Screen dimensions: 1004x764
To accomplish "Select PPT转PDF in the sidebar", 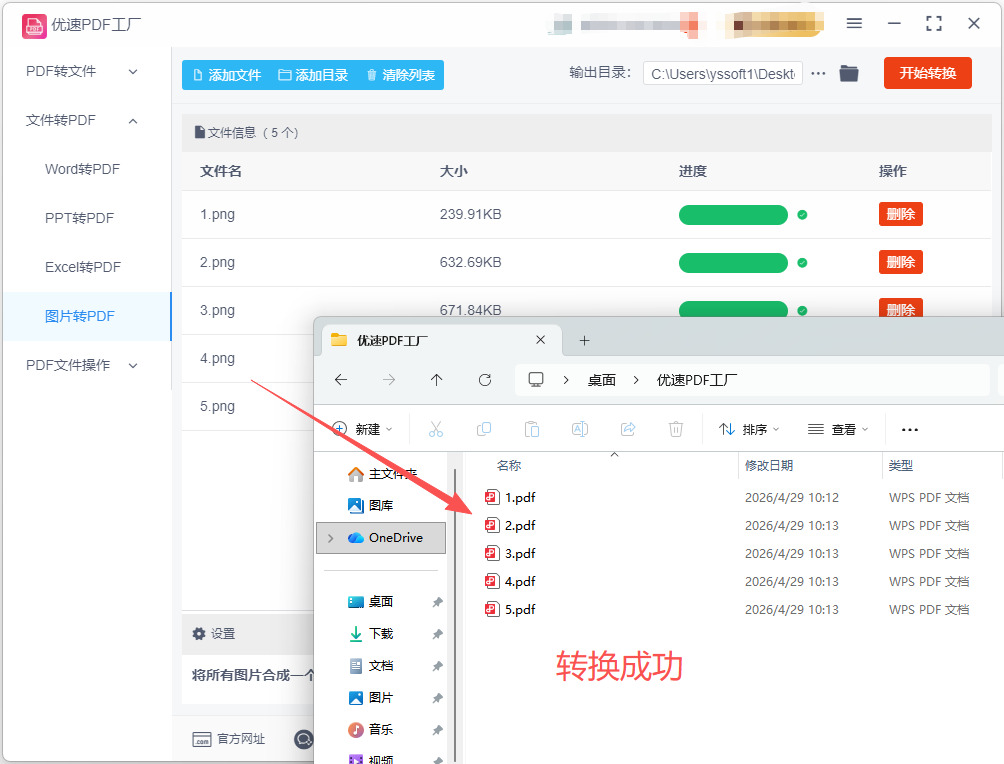I will point(79,218).
